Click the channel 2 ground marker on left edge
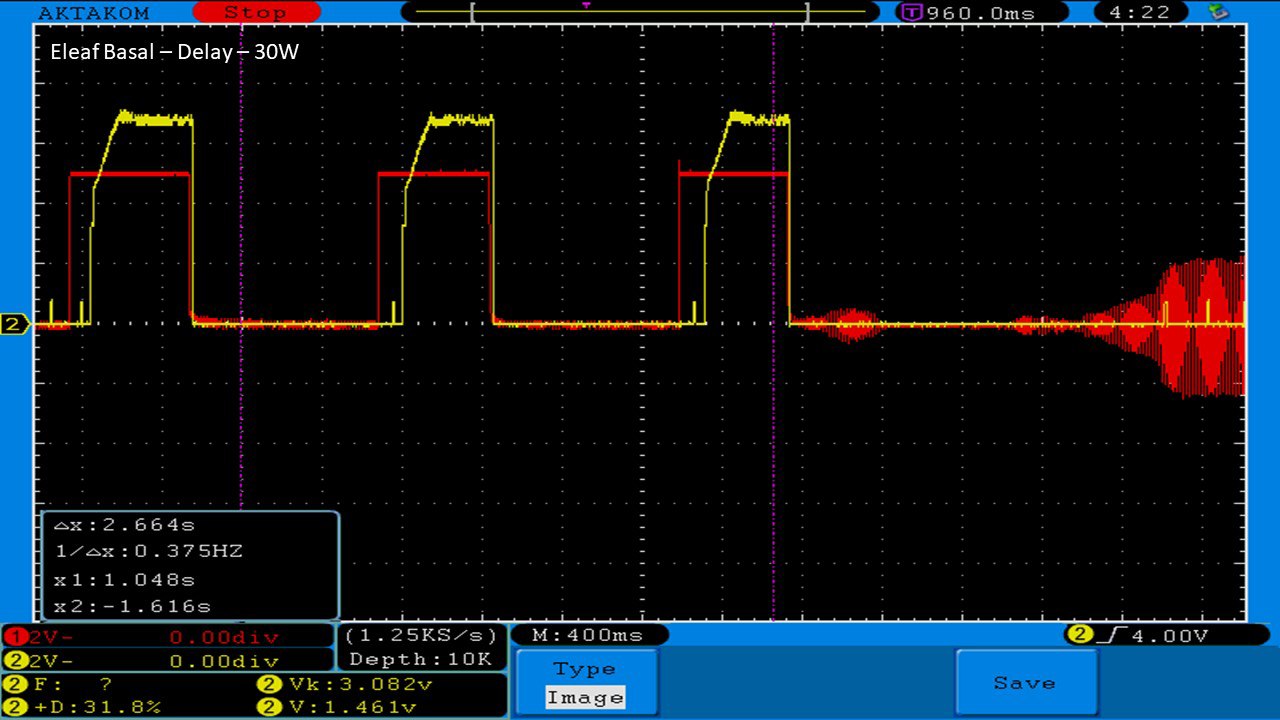 [15, 324]
